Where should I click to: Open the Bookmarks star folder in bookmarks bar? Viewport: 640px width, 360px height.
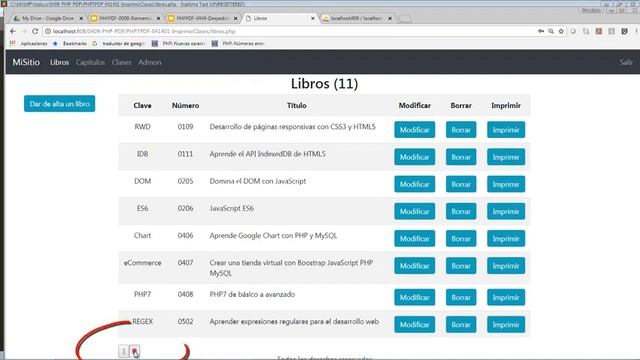pyautogui.click(x=70, y=43)
